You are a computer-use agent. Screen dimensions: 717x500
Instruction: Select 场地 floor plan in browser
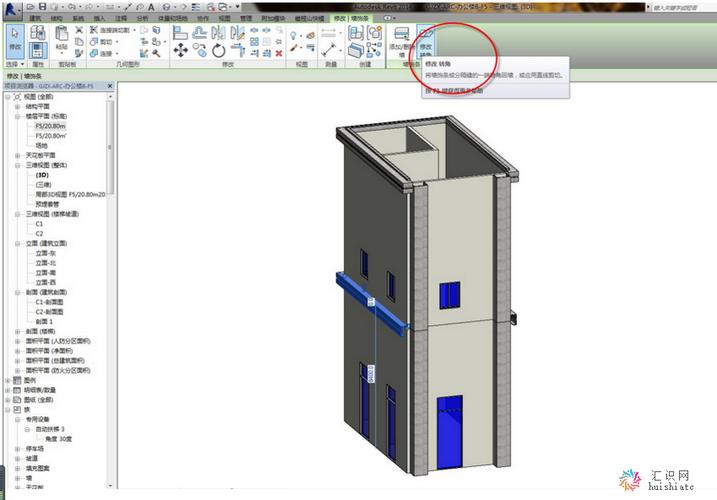pyautogui.click(x=41, y=145)
